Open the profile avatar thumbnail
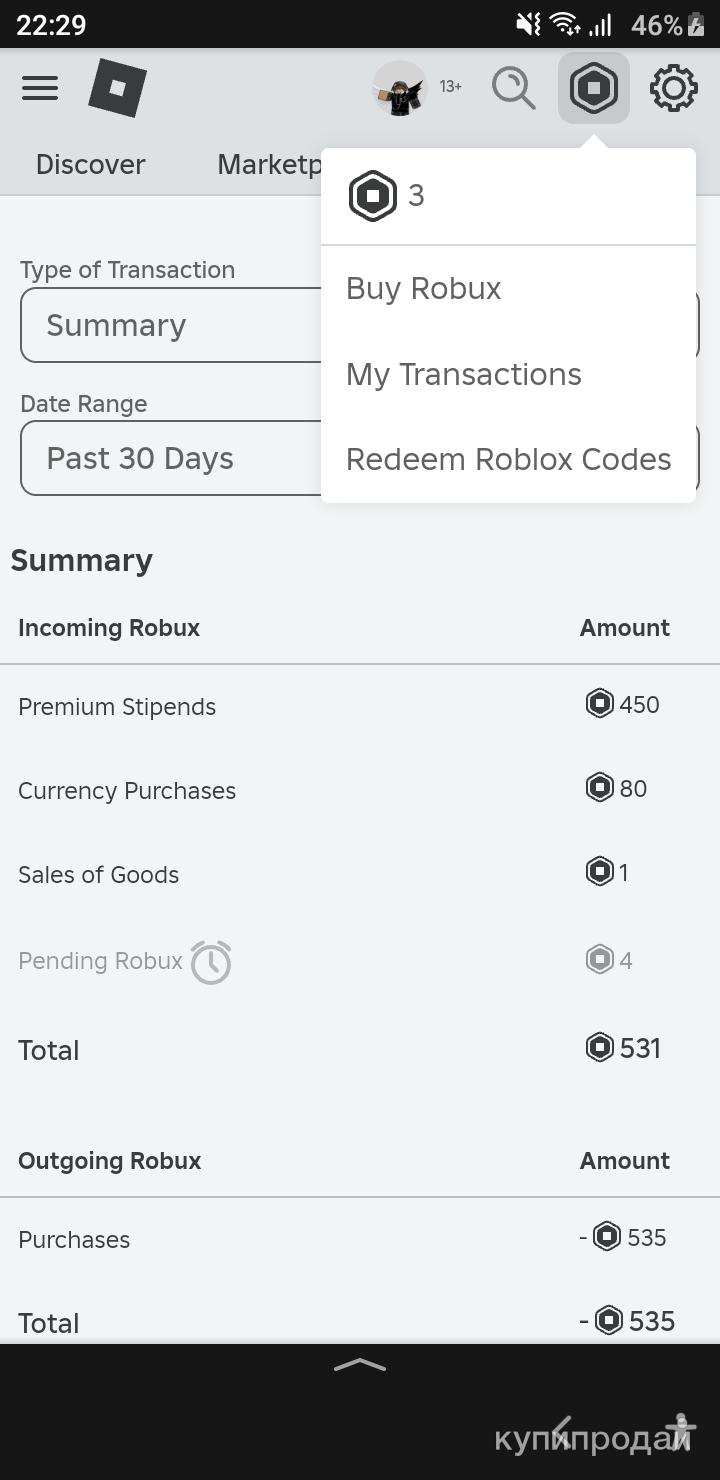This screenshot has width=720, height=1480. coord(399,89)
